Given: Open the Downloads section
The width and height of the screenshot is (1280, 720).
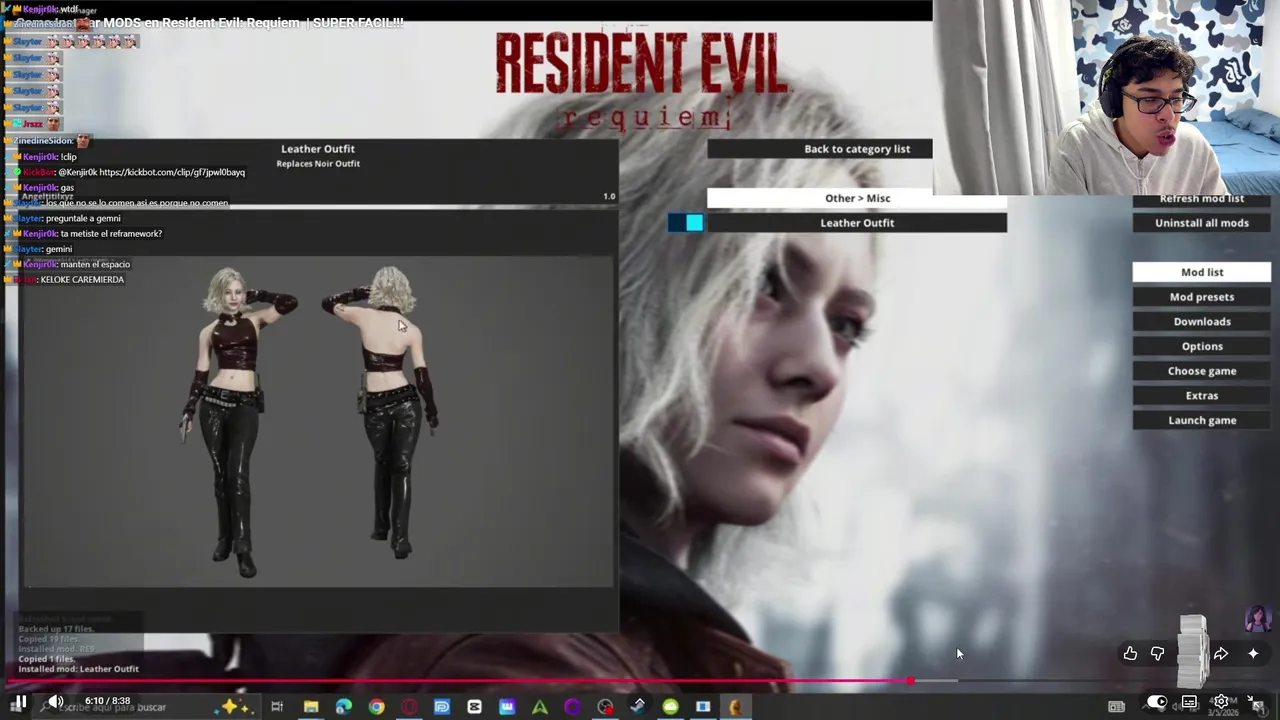Looking at the screenshot, I should point(1202,322).
